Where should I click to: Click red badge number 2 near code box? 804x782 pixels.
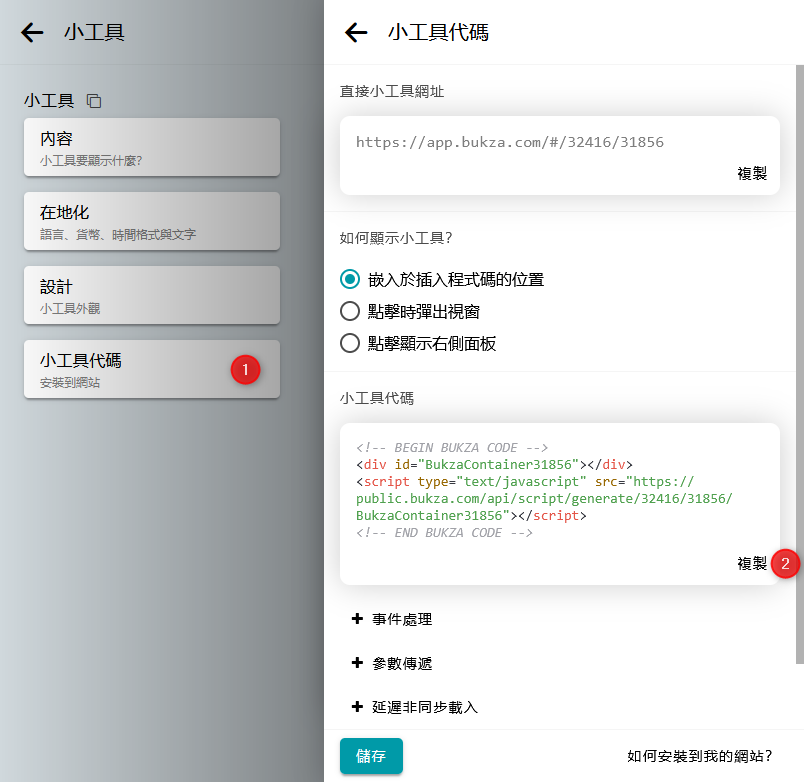coord(785,563)
